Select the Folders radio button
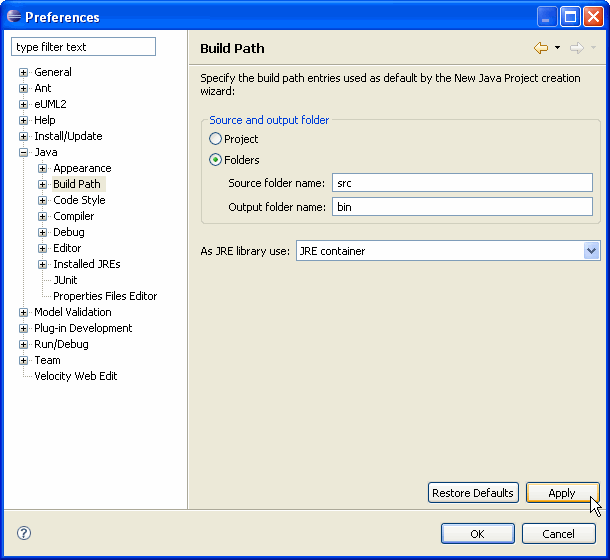610x560 pixels. 215,160
